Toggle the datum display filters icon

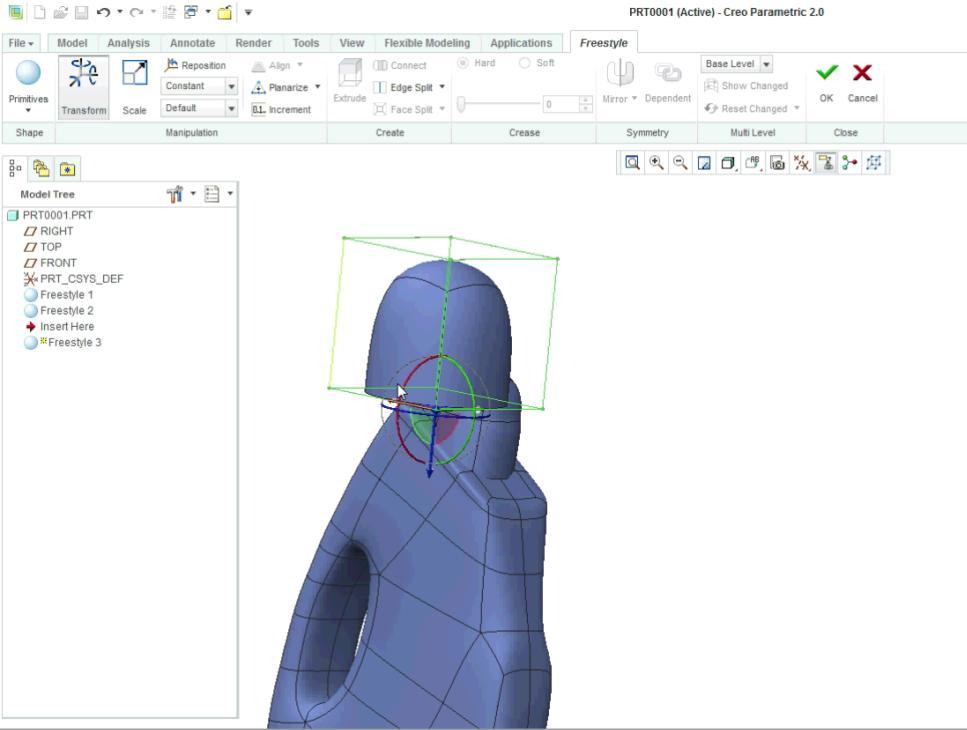pos(802,163)
